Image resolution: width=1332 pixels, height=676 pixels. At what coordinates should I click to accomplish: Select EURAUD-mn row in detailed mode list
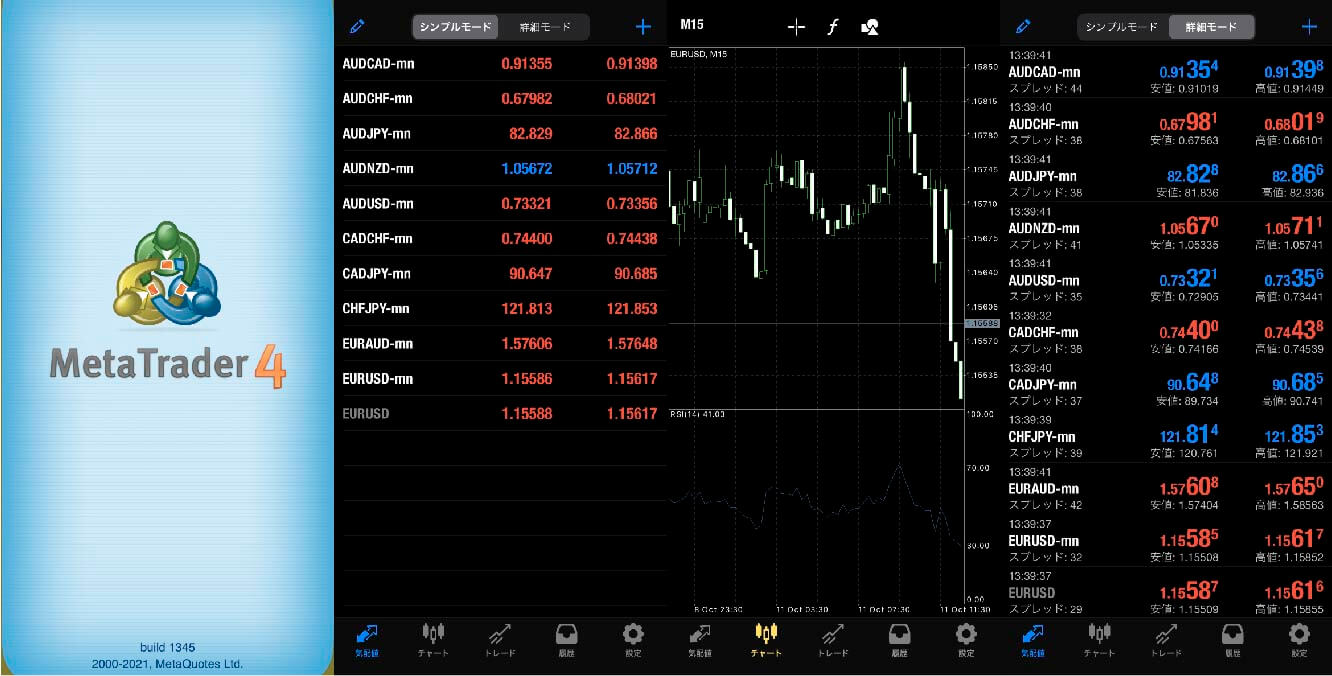[x=1166, y=488]
